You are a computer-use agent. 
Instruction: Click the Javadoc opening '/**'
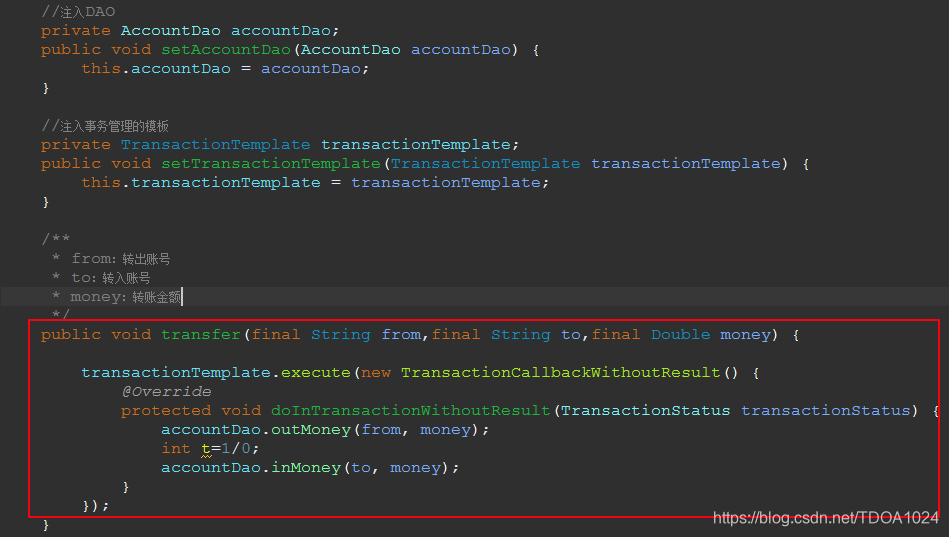(x=56, y=239)
